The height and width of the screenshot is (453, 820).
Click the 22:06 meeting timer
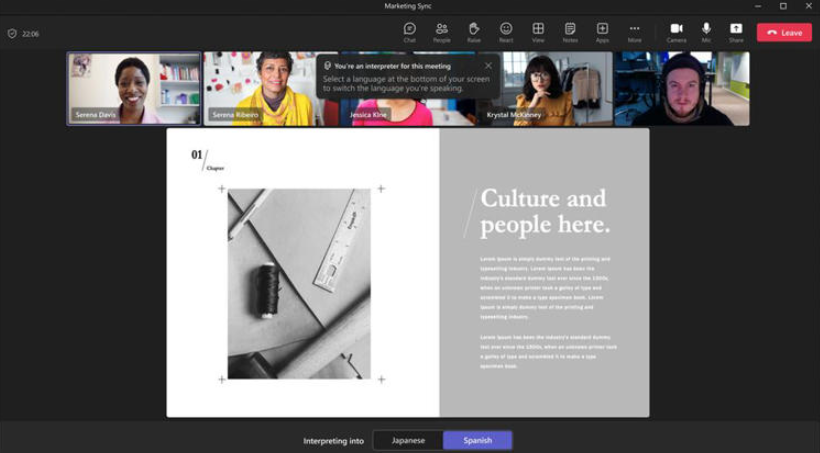click(30, 33)
